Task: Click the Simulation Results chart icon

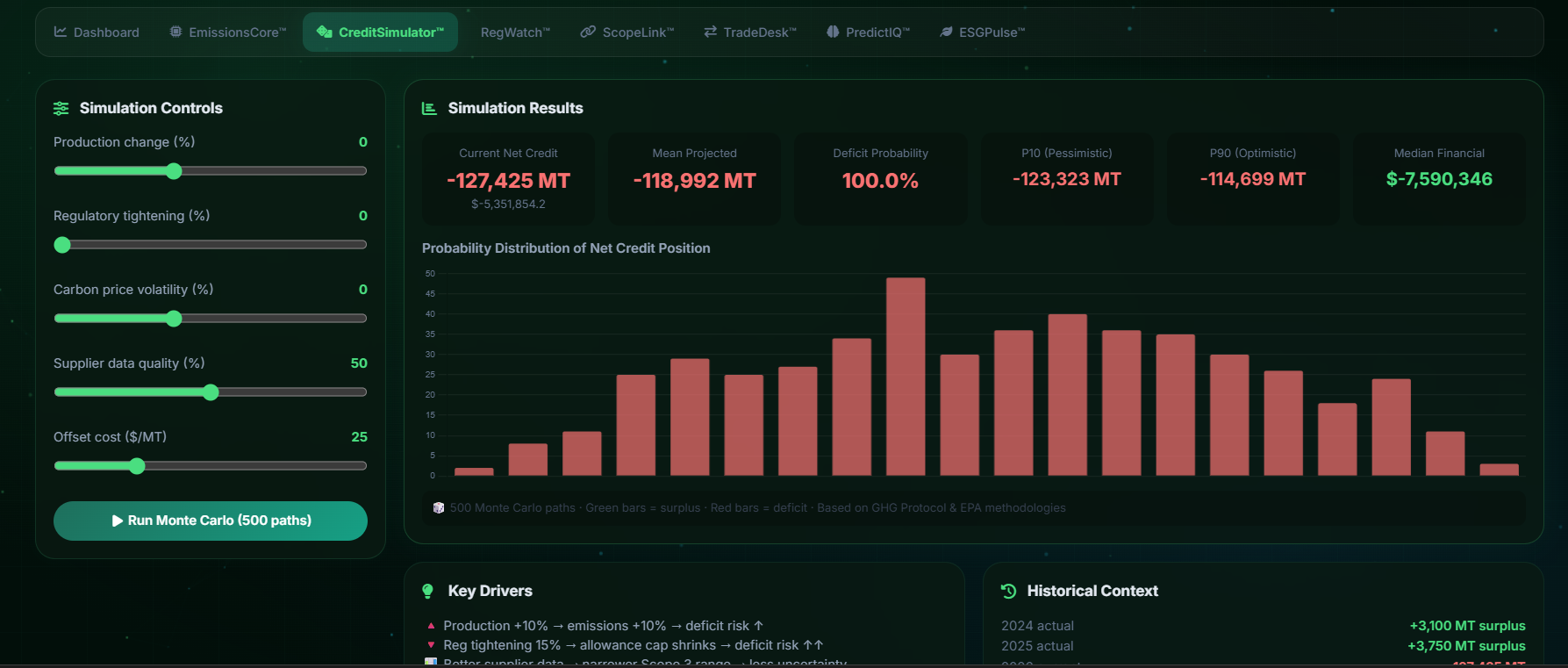Action: (x=429, y=108)
